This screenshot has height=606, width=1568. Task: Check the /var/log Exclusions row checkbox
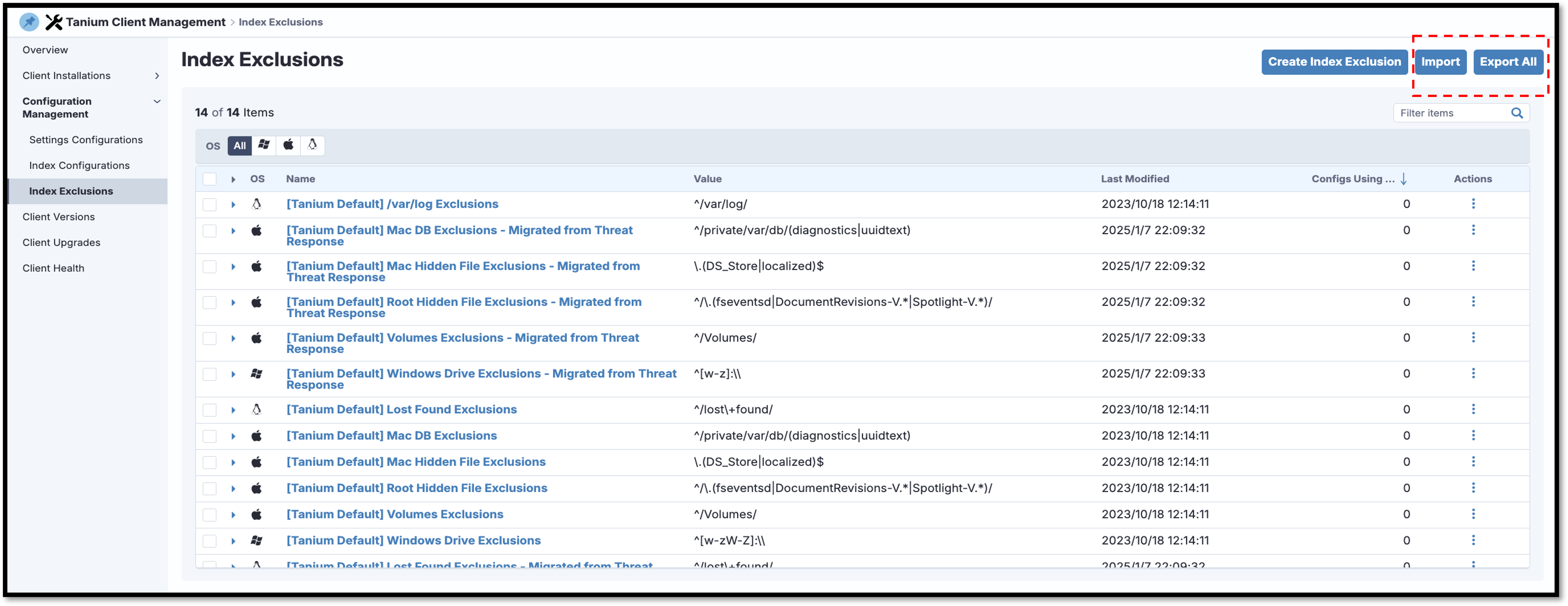[x=209, y=205]
